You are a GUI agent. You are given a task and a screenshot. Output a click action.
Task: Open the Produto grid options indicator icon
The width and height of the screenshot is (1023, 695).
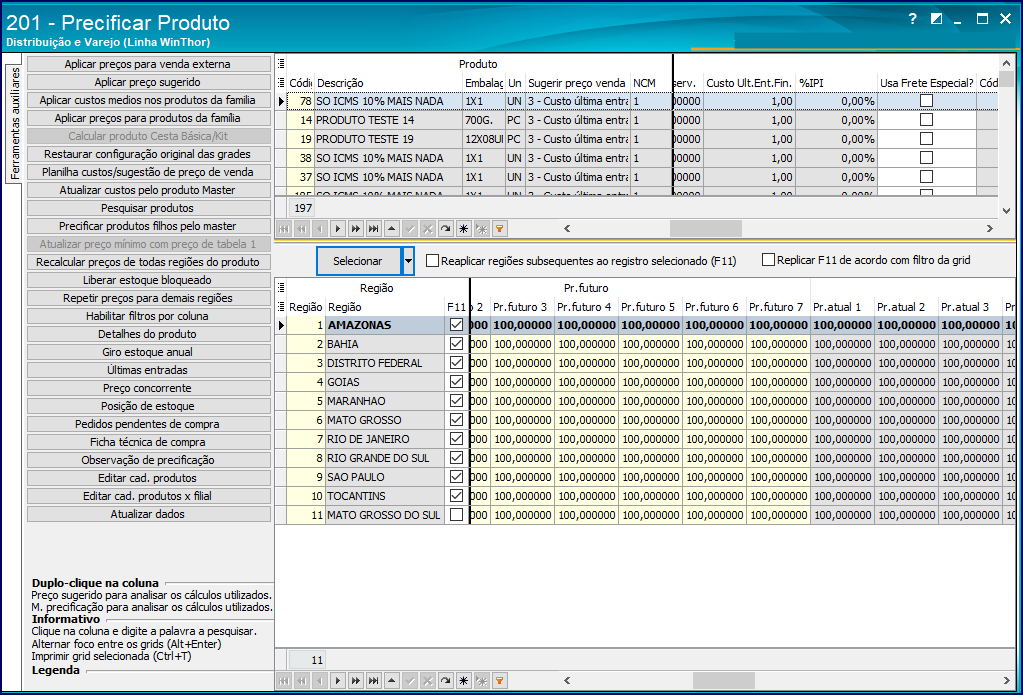coord(281,63)
